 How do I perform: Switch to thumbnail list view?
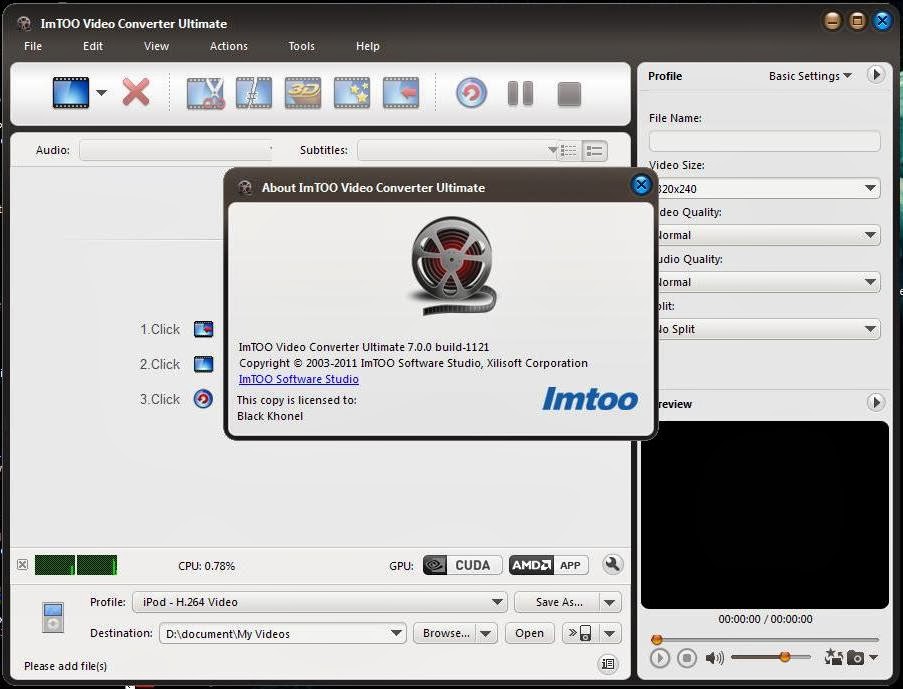[569, 151]
